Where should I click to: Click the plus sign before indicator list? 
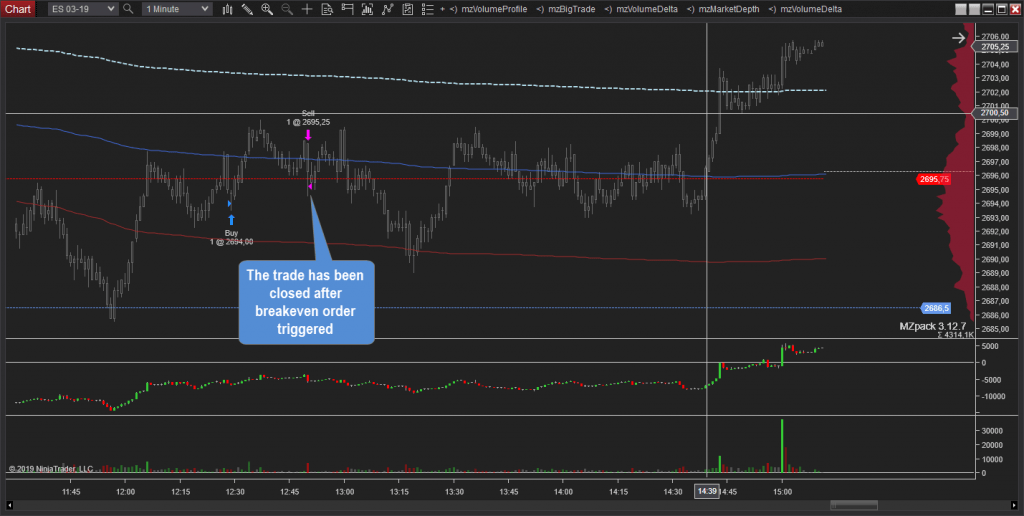click(443, 10)
